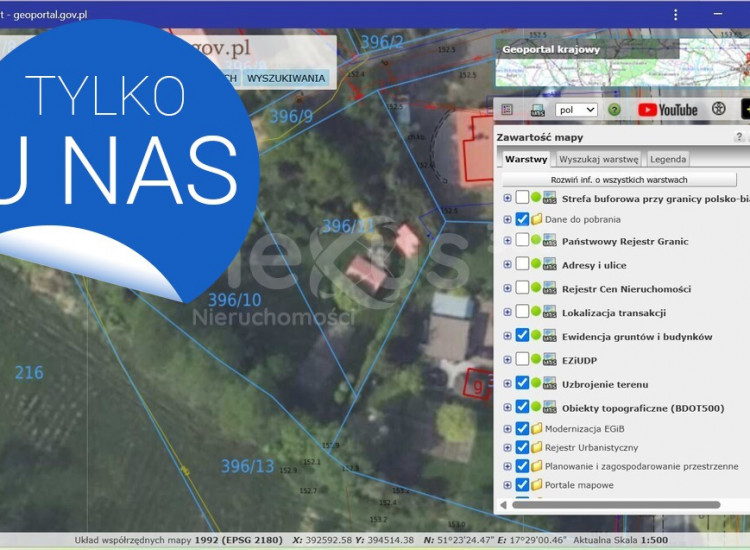Click the scrollbar left arrow in layer panel
Viewport: 750px width, 550px height.
pos(503,505)
